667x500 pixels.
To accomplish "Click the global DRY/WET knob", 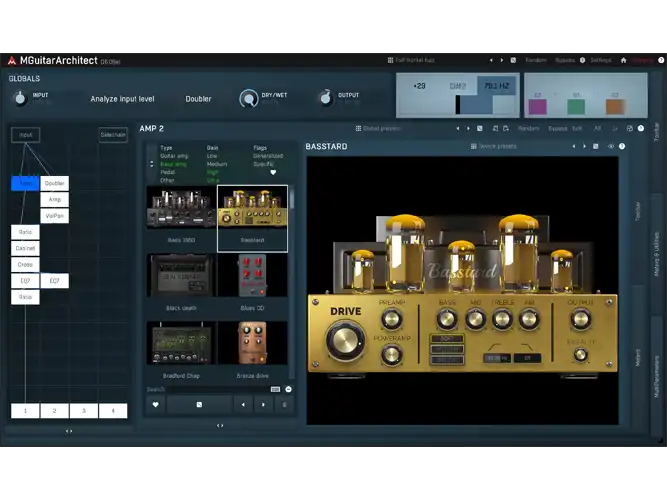I will (x=249, y=99).
